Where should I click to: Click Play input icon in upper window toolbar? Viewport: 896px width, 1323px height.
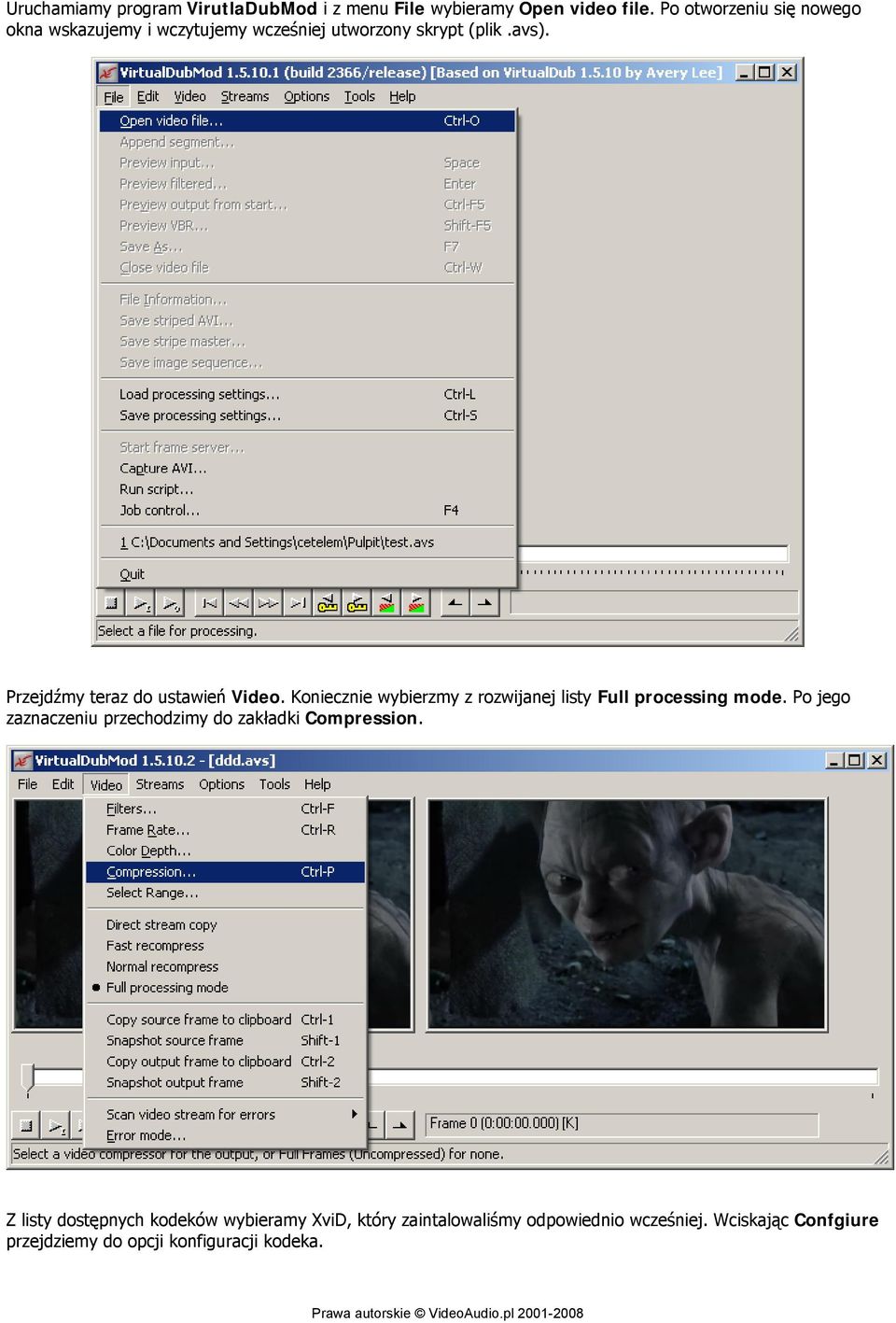click(141, 603)
